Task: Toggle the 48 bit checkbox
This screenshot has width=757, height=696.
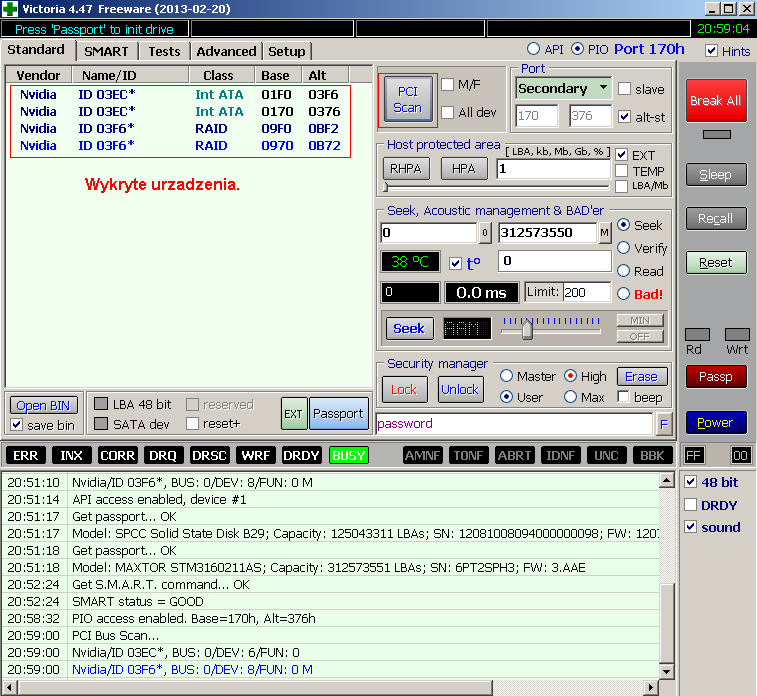Action: coord(690,481)
